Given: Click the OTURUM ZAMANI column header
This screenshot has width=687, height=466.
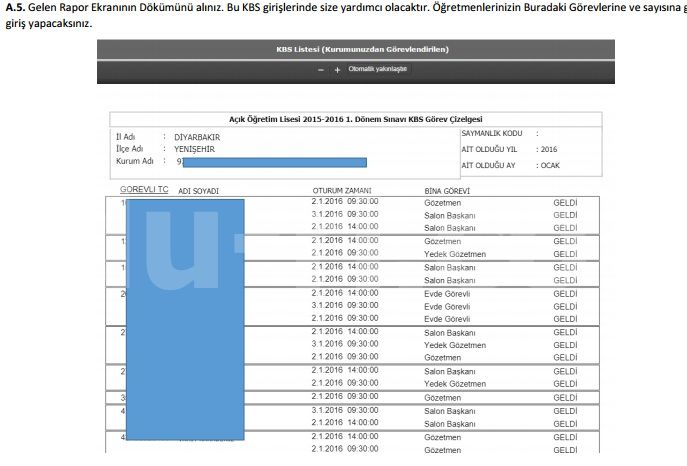Looking at the screenshot, I should (x=342, y=191).
